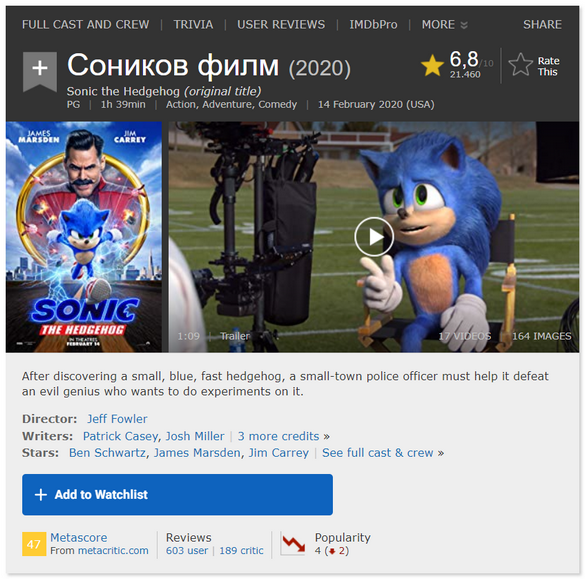Click the Add to Watchlist button
The width and height of the screenshot is (585, 579).
click(177, 494)
